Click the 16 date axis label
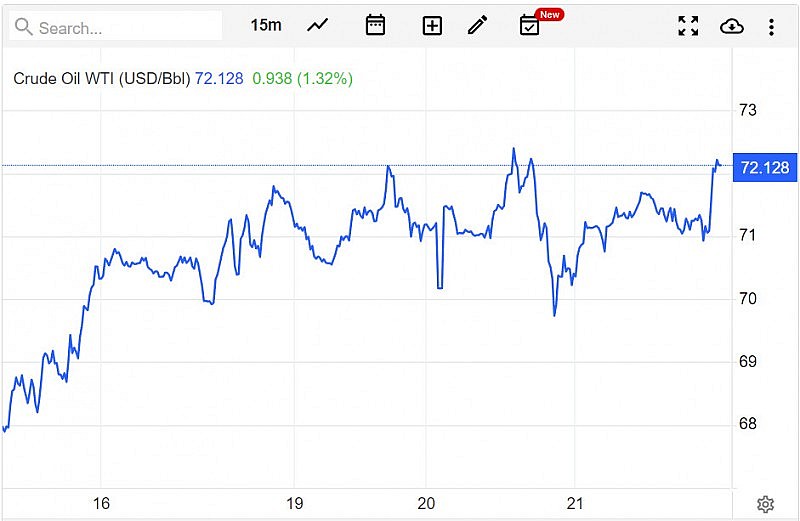Image resolution: width=800 pixels, height=521 pixels. (x=101, y=503)
